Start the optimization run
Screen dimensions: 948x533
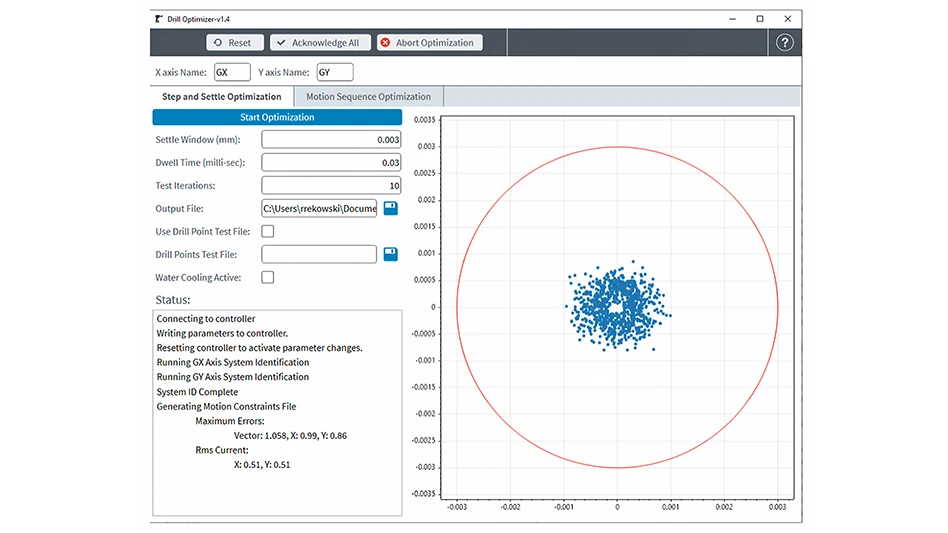(x=277, y=117)
